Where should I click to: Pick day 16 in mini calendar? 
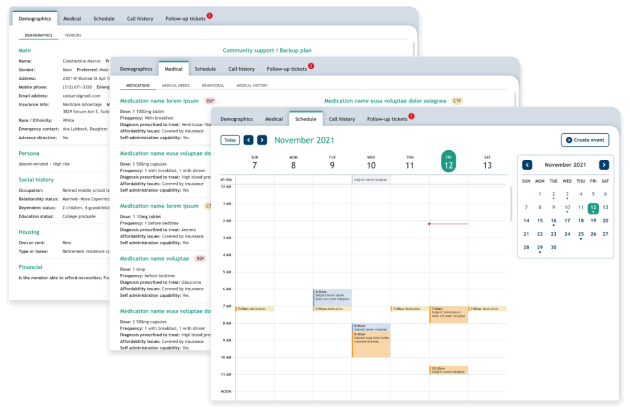[554, 221]
